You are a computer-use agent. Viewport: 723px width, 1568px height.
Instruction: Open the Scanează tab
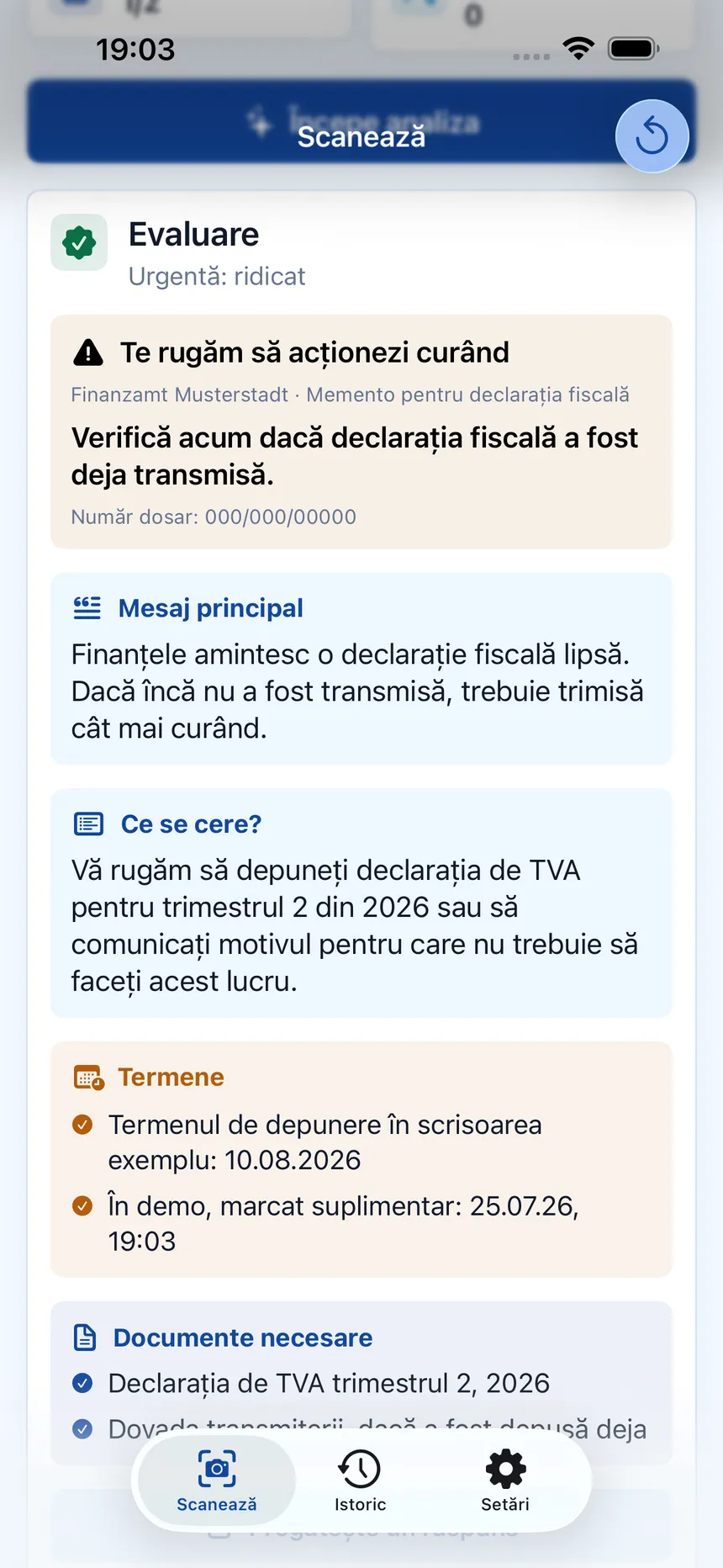pos(217,1481)
